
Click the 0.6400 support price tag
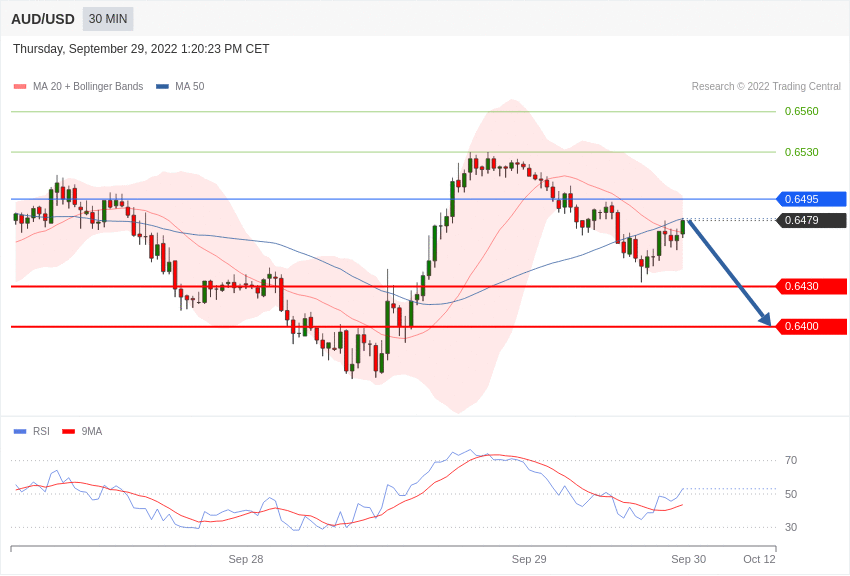(812, 326)
